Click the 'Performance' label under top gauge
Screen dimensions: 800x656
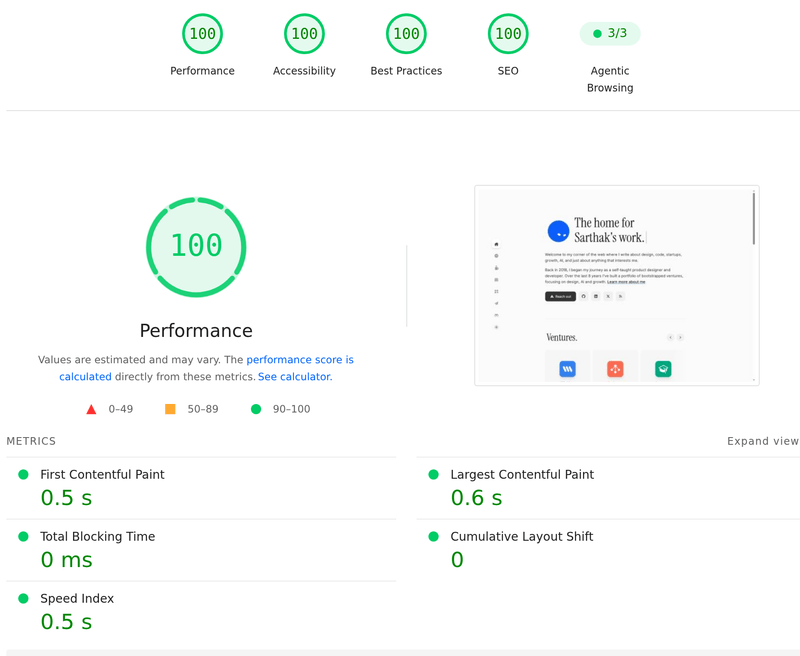point(203,71)
